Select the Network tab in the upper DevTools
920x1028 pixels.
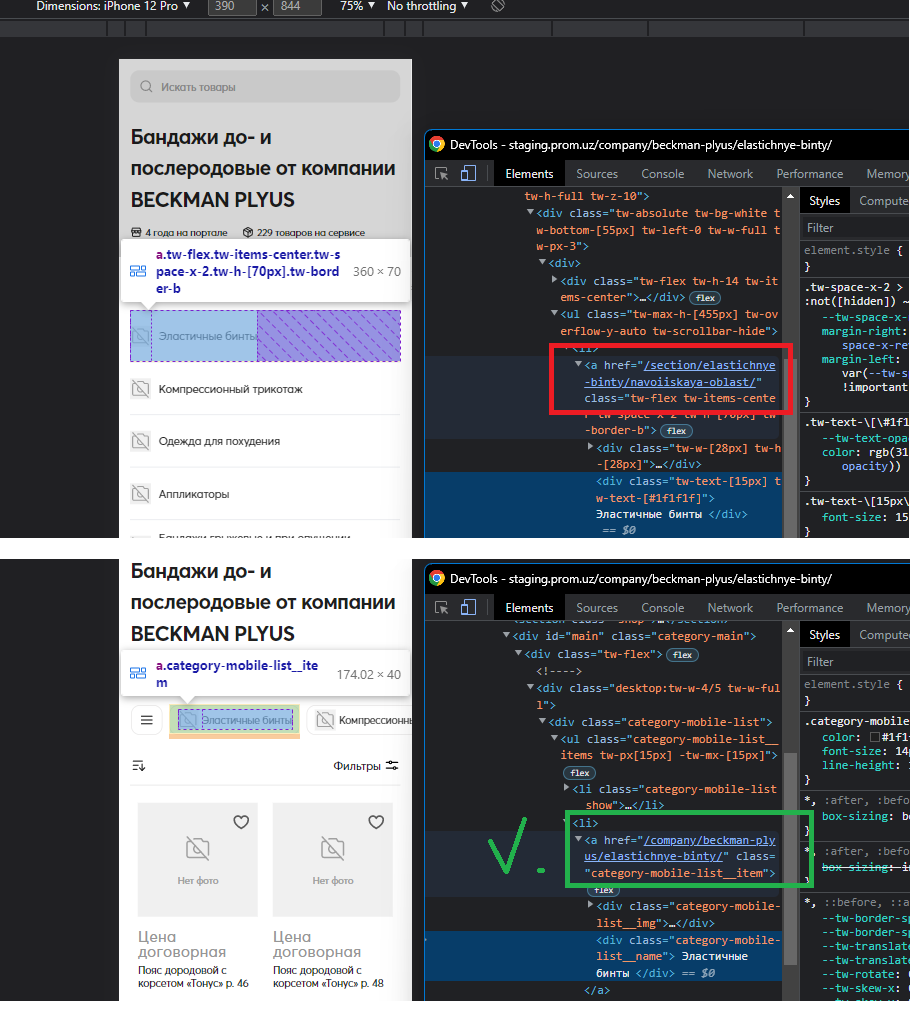point(730,174)
